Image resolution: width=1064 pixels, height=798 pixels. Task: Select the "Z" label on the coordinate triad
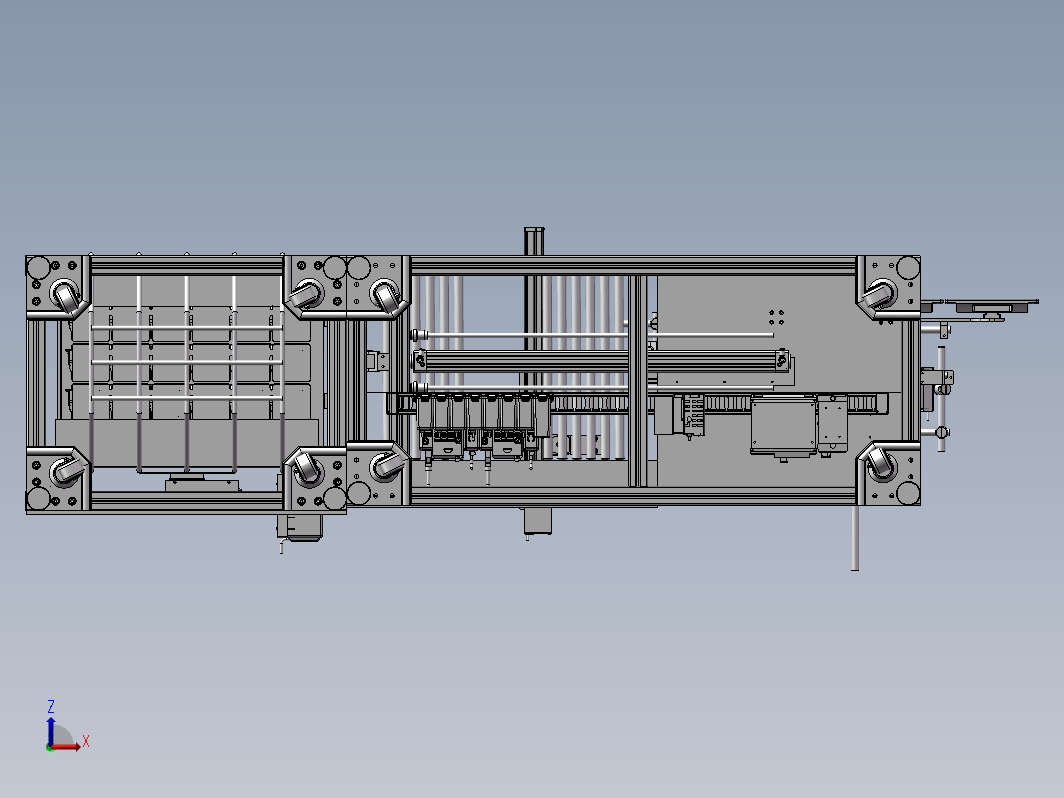click(51, 706)
